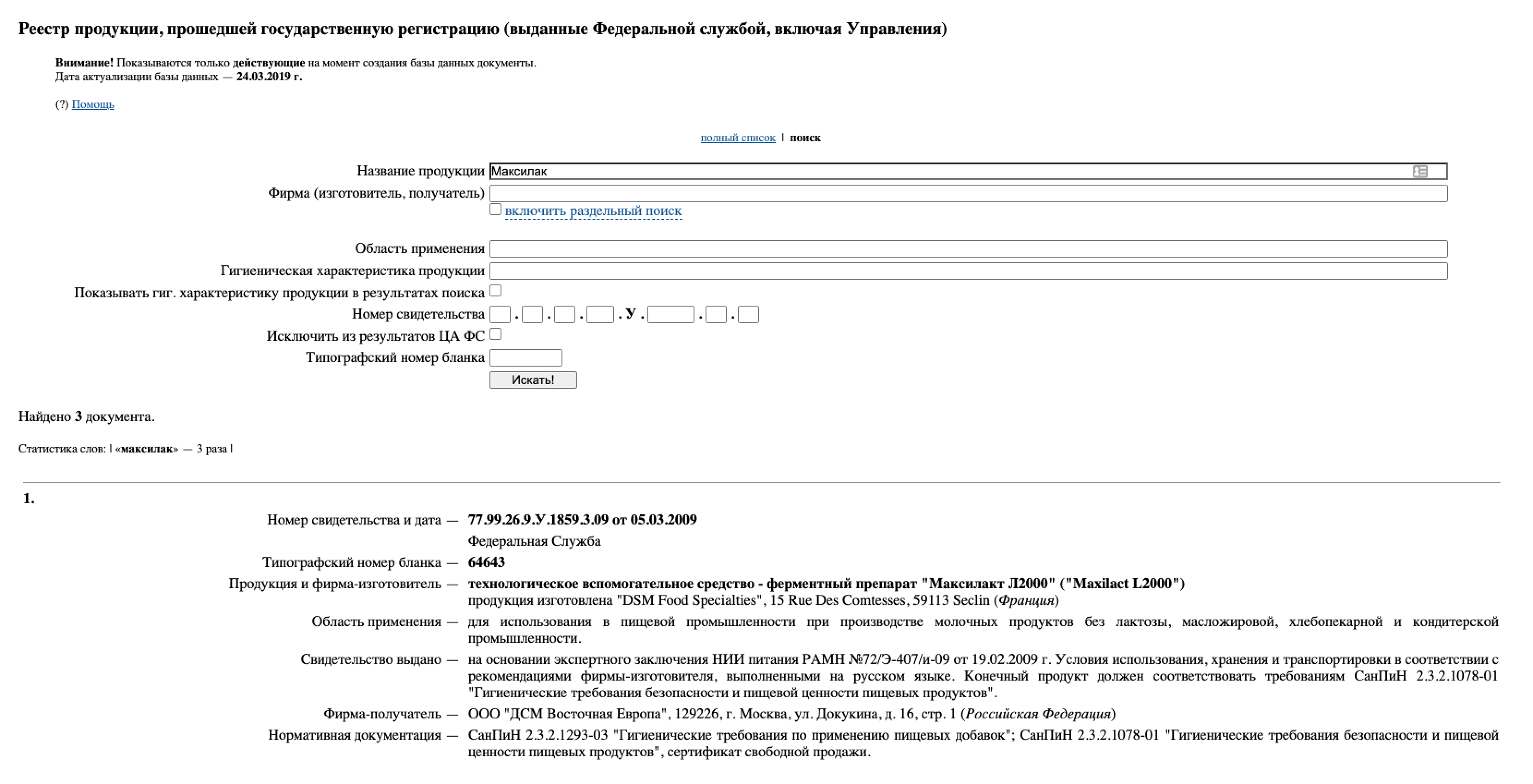The image size is (1533, 784).
Task: Focus the Типографский номер бланка field
Action: pos(525,358)
